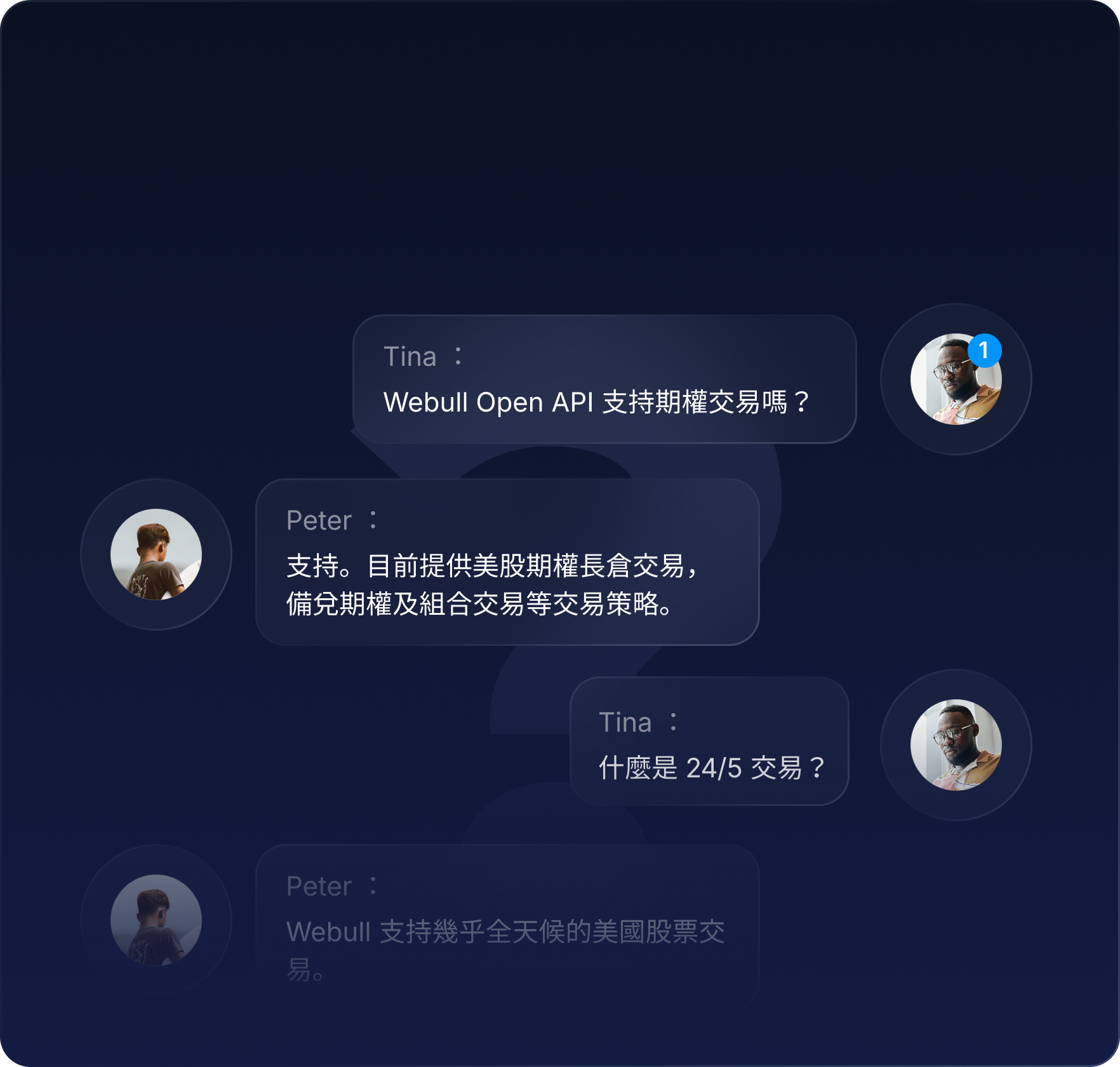Click the Tina name in the Open API bubble
This screenshot has height=1067, width=1120.
(410, 357)
